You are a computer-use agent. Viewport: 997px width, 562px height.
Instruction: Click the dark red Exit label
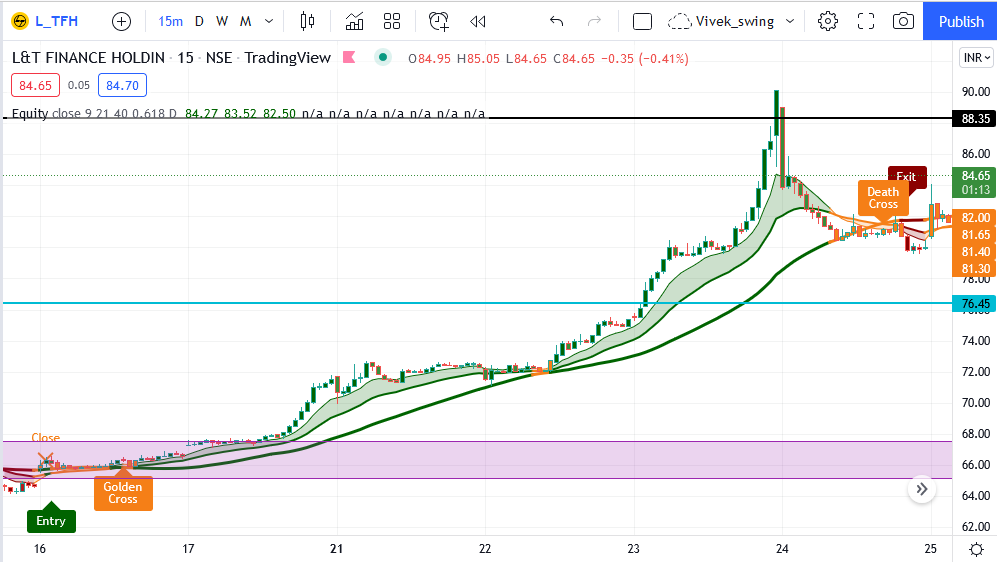pos(907,175)
